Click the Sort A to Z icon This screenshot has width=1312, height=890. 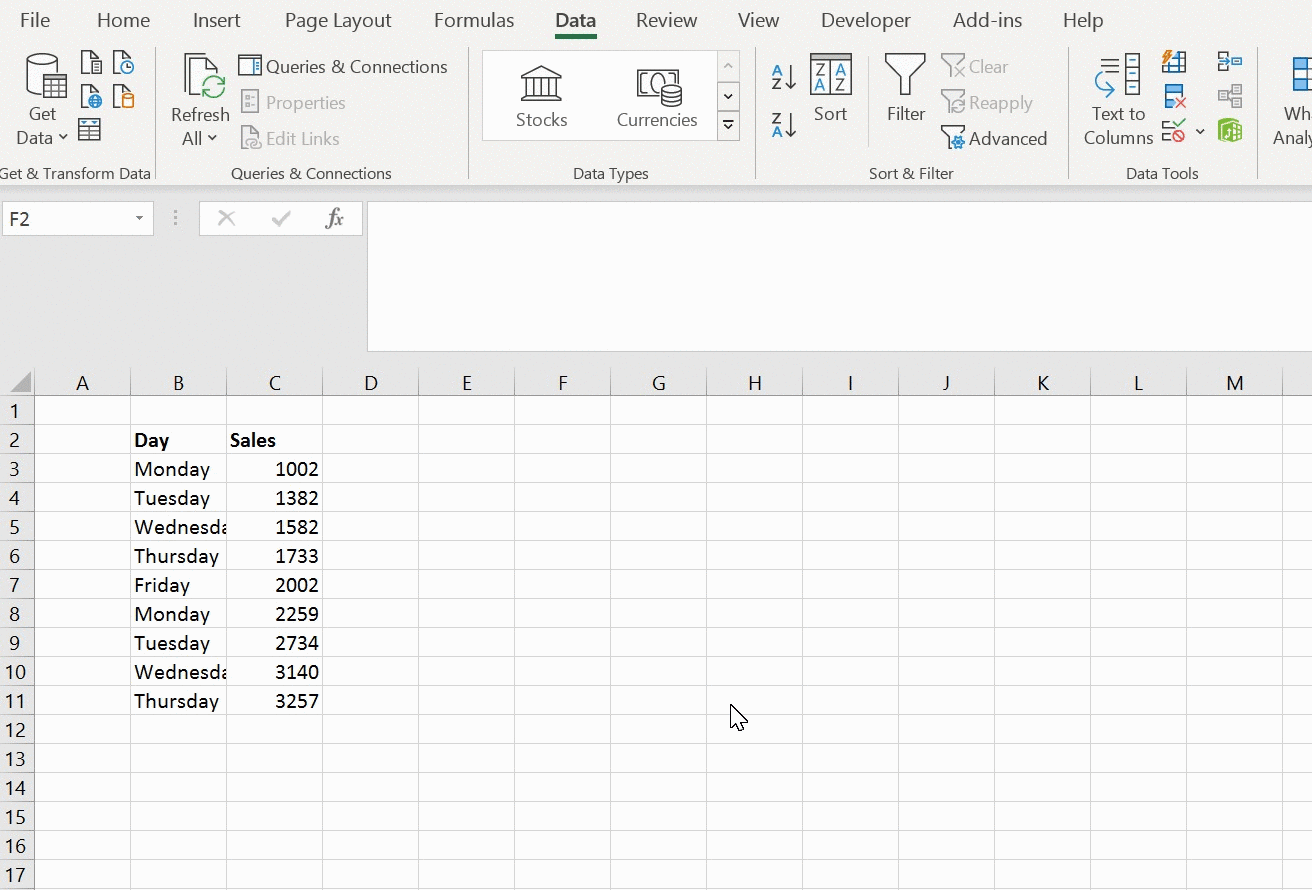[783, 76]
